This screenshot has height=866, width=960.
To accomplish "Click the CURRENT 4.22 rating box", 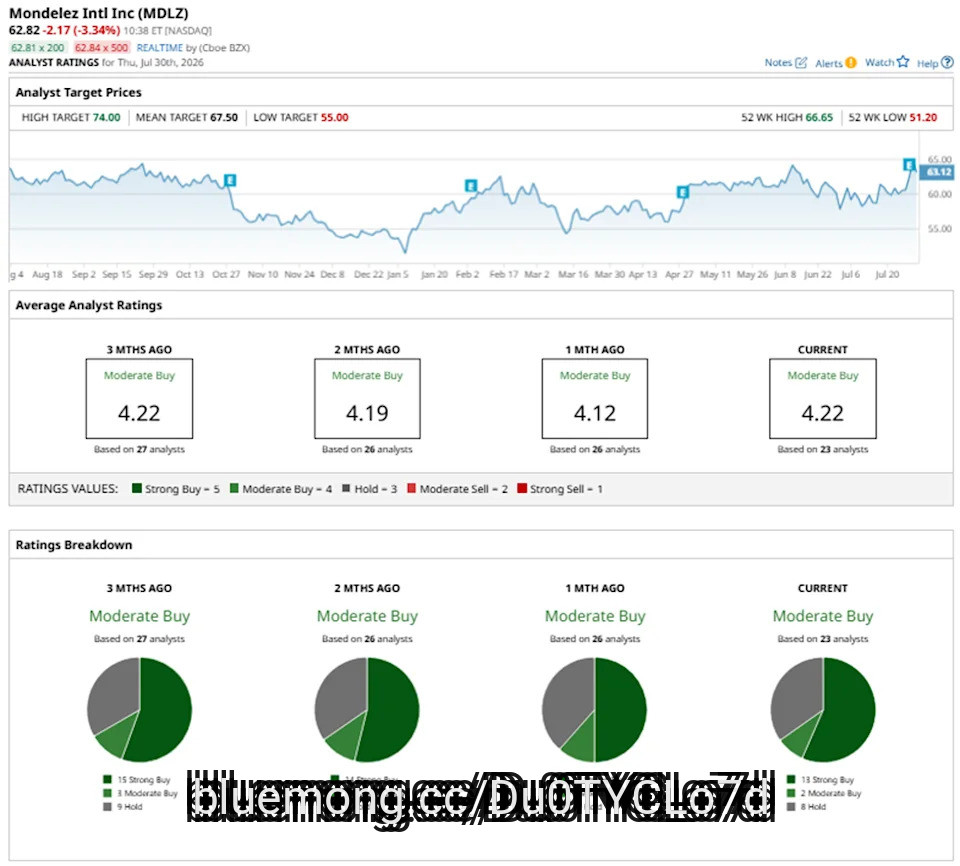I will pos(823,399).
